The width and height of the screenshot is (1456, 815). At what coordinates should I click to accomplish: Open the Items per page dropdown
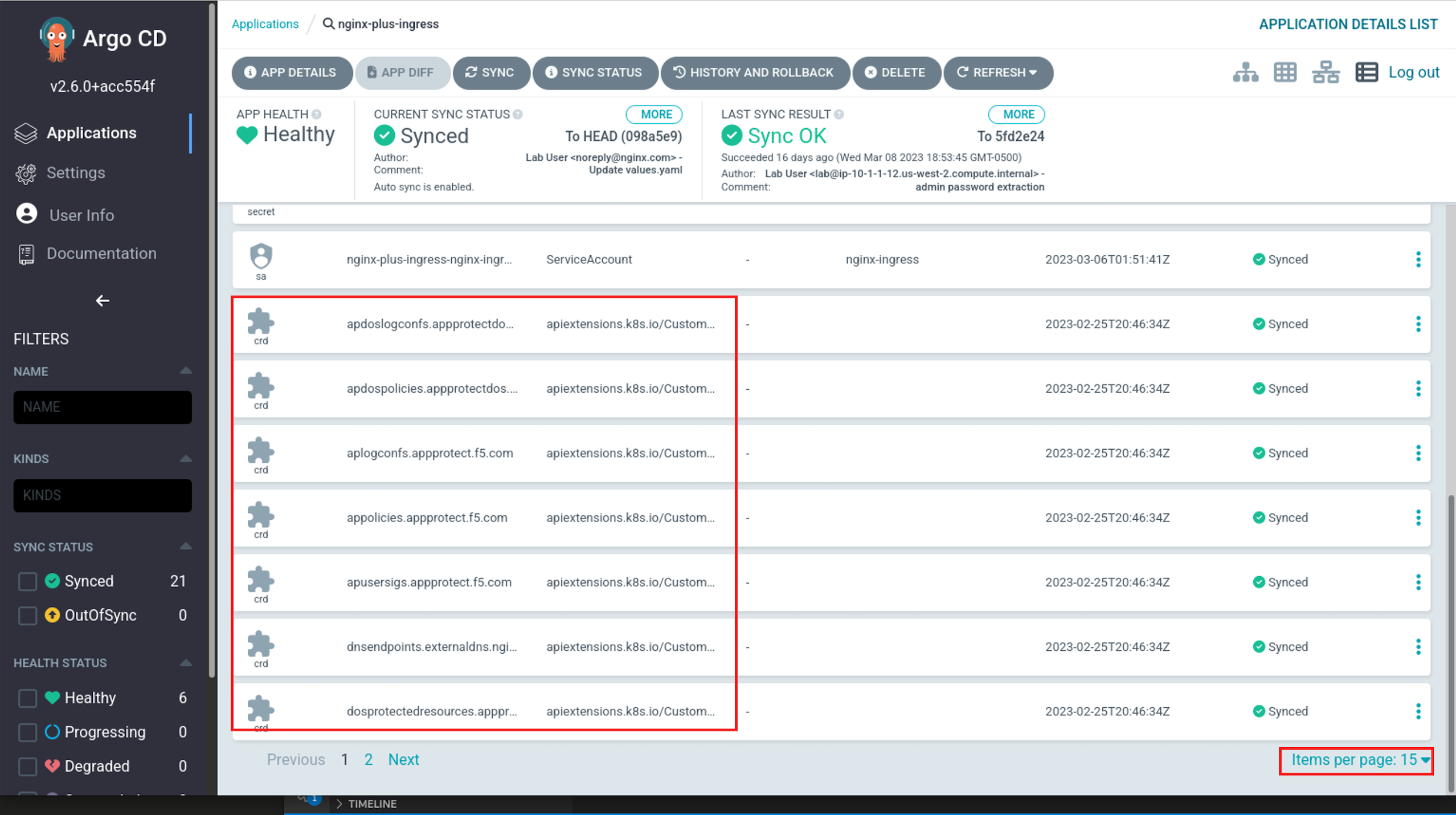pyautogui.click(x=1356, y=760)
